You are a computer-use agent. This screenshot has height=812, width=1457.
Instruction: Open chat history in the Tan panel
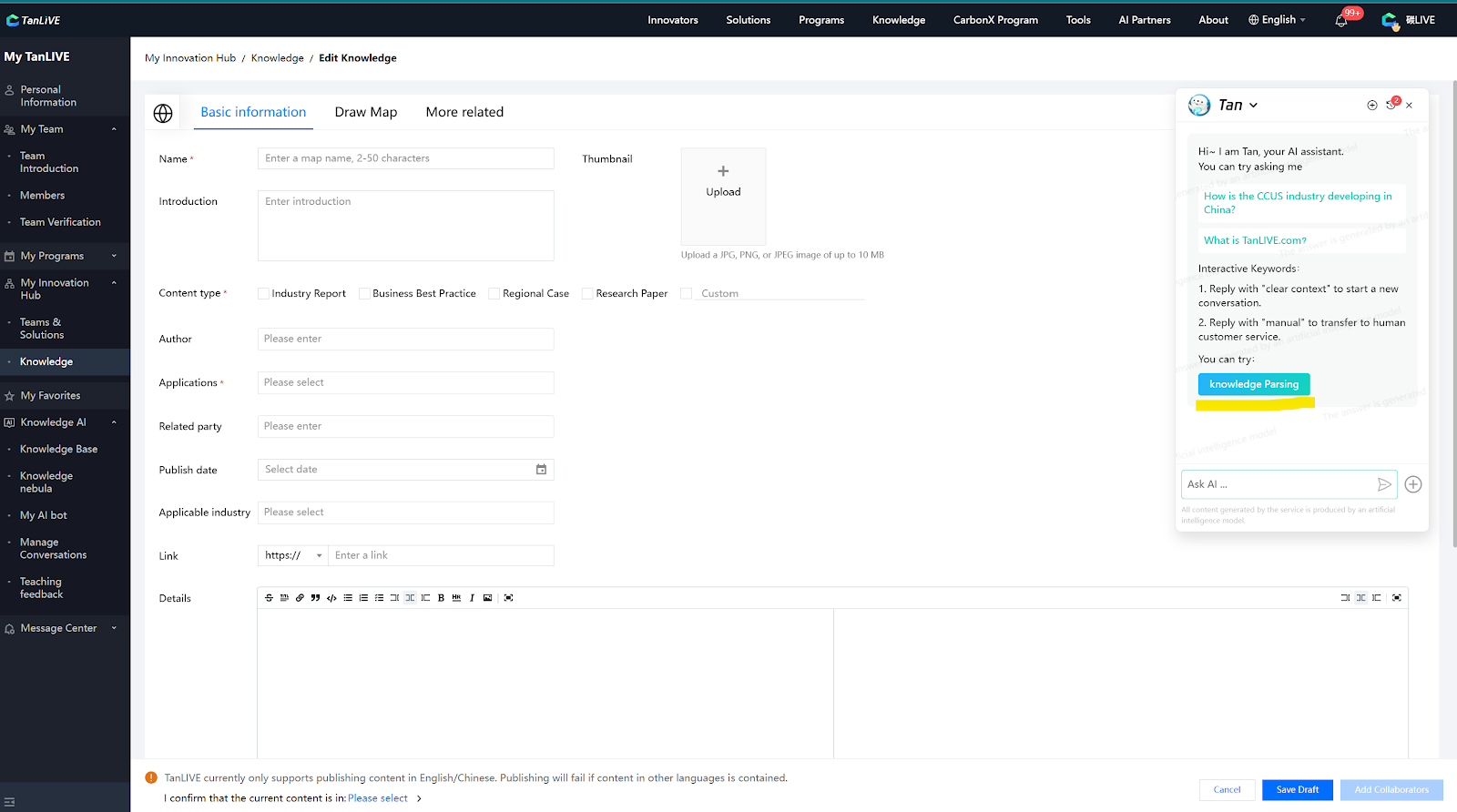(x=1391, y=106)
